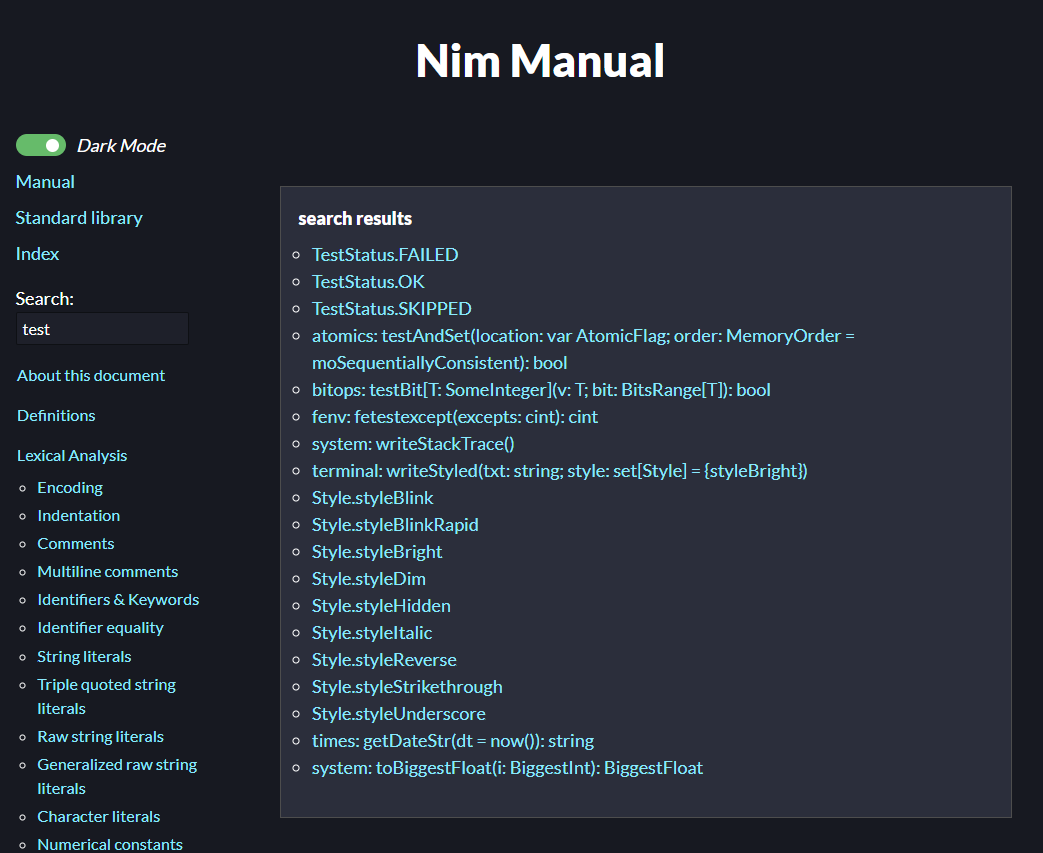The width and height of the screenshot is (1043, 853).
Task: Open Numerical constants subsection
Action: tap(110, 844)
